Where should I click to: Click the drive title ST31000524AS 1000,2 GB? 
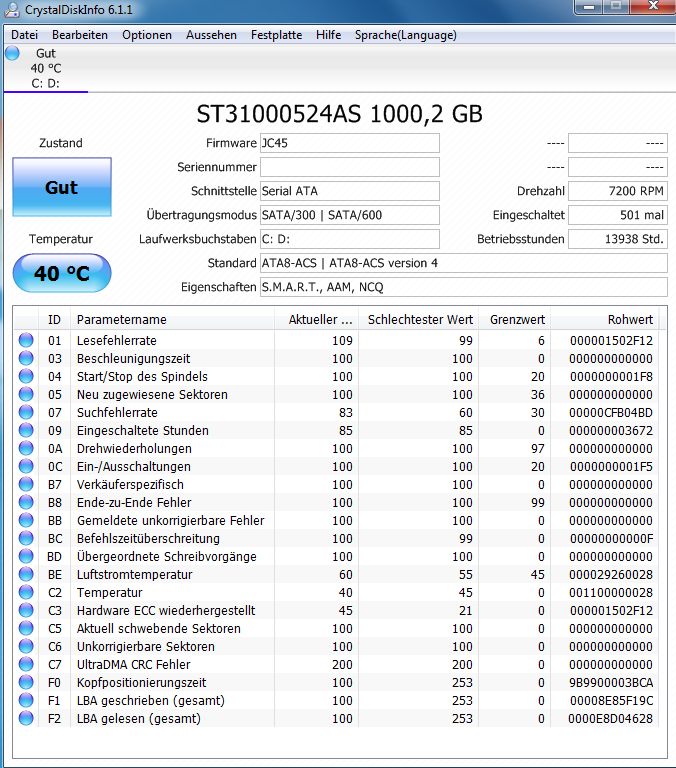coord(339,114)
